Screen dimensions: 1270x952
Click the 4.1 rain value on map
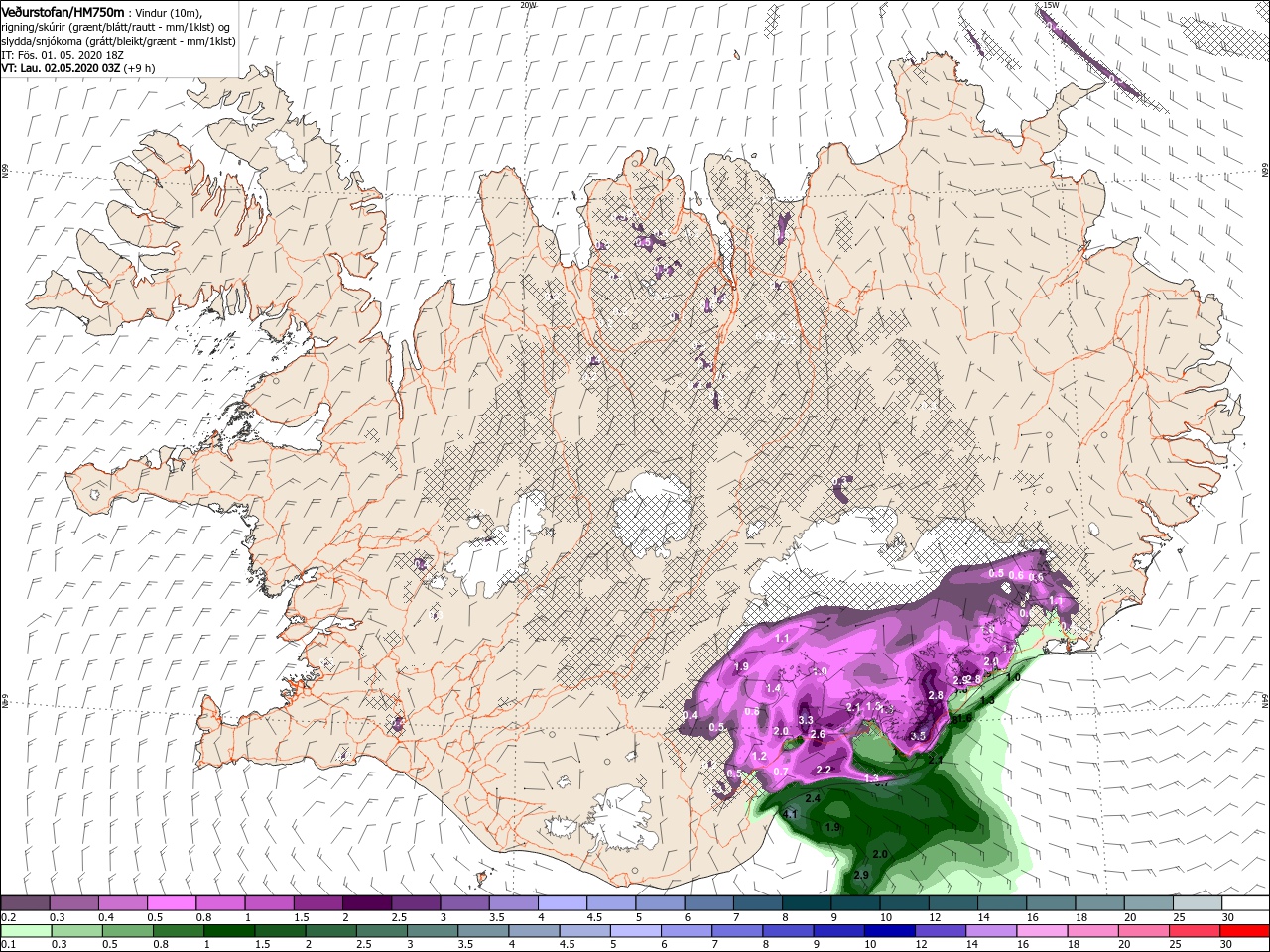[791, 815]
